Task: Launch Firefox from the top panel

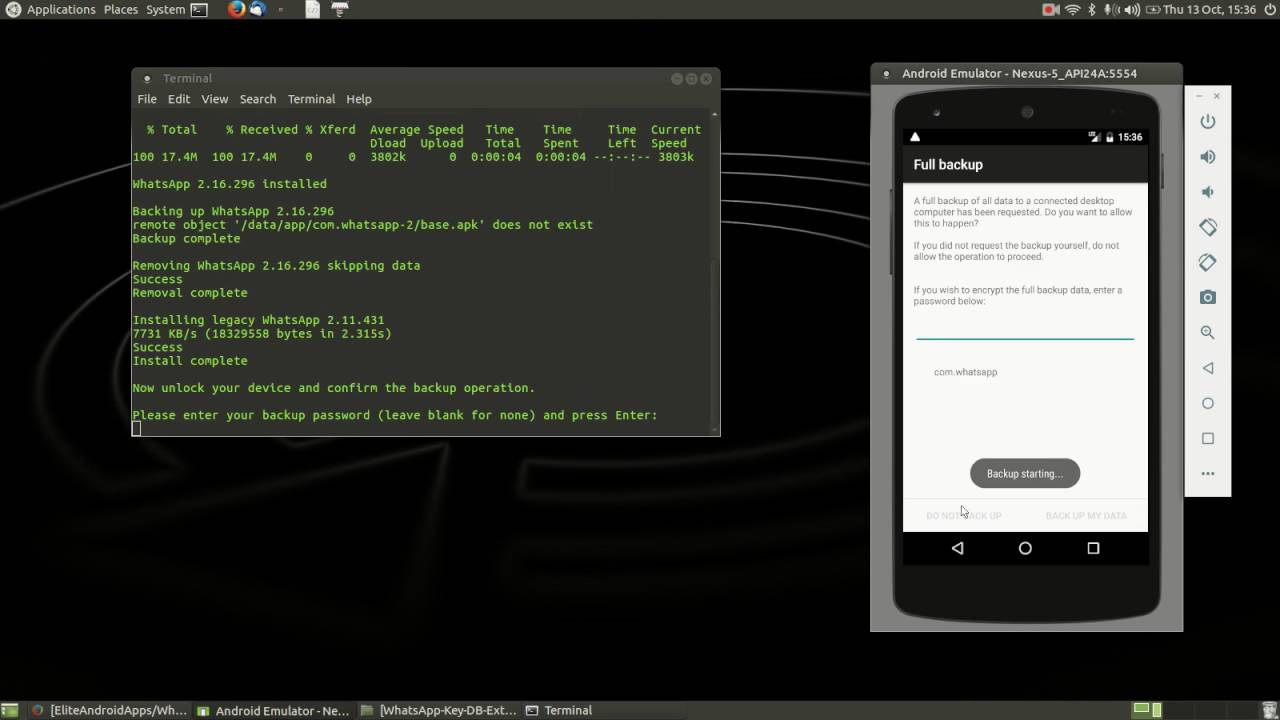Action: (x=236, y=9)
